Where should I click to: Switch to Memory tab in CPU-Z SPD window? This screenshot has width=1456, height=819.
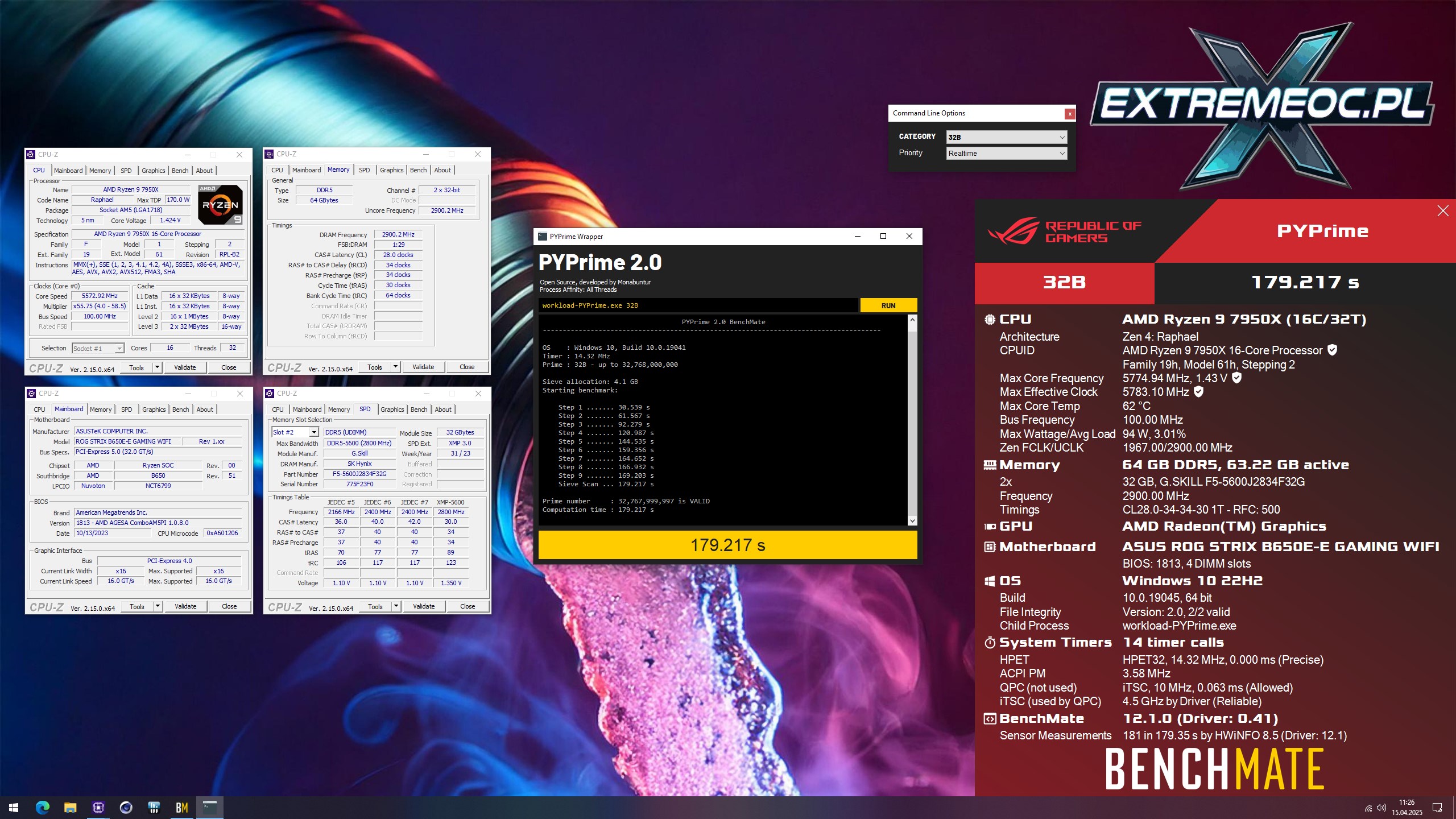[x=339, y=409]
